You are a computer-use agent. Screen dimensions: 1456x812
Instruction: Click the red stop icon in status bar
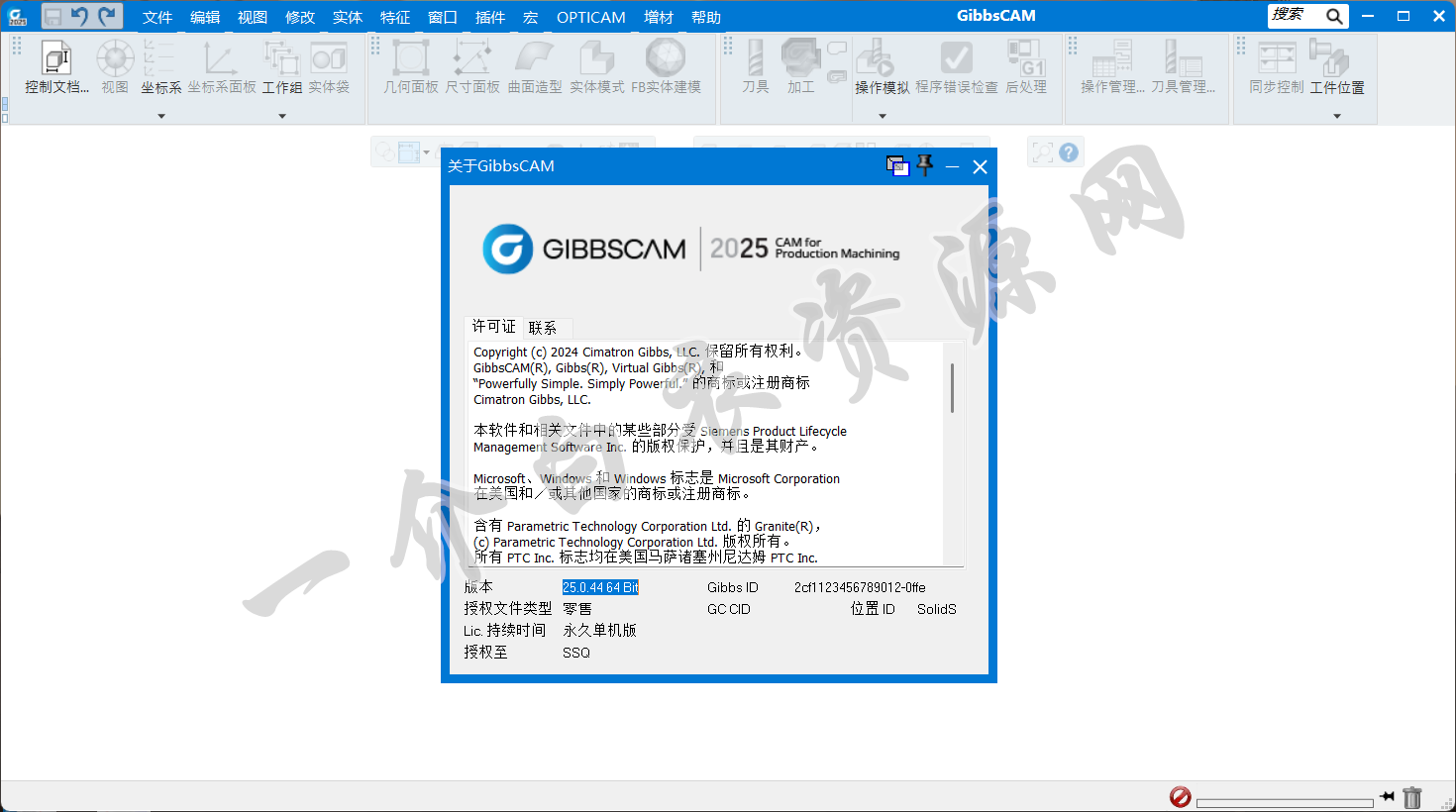pos(1180,797)
